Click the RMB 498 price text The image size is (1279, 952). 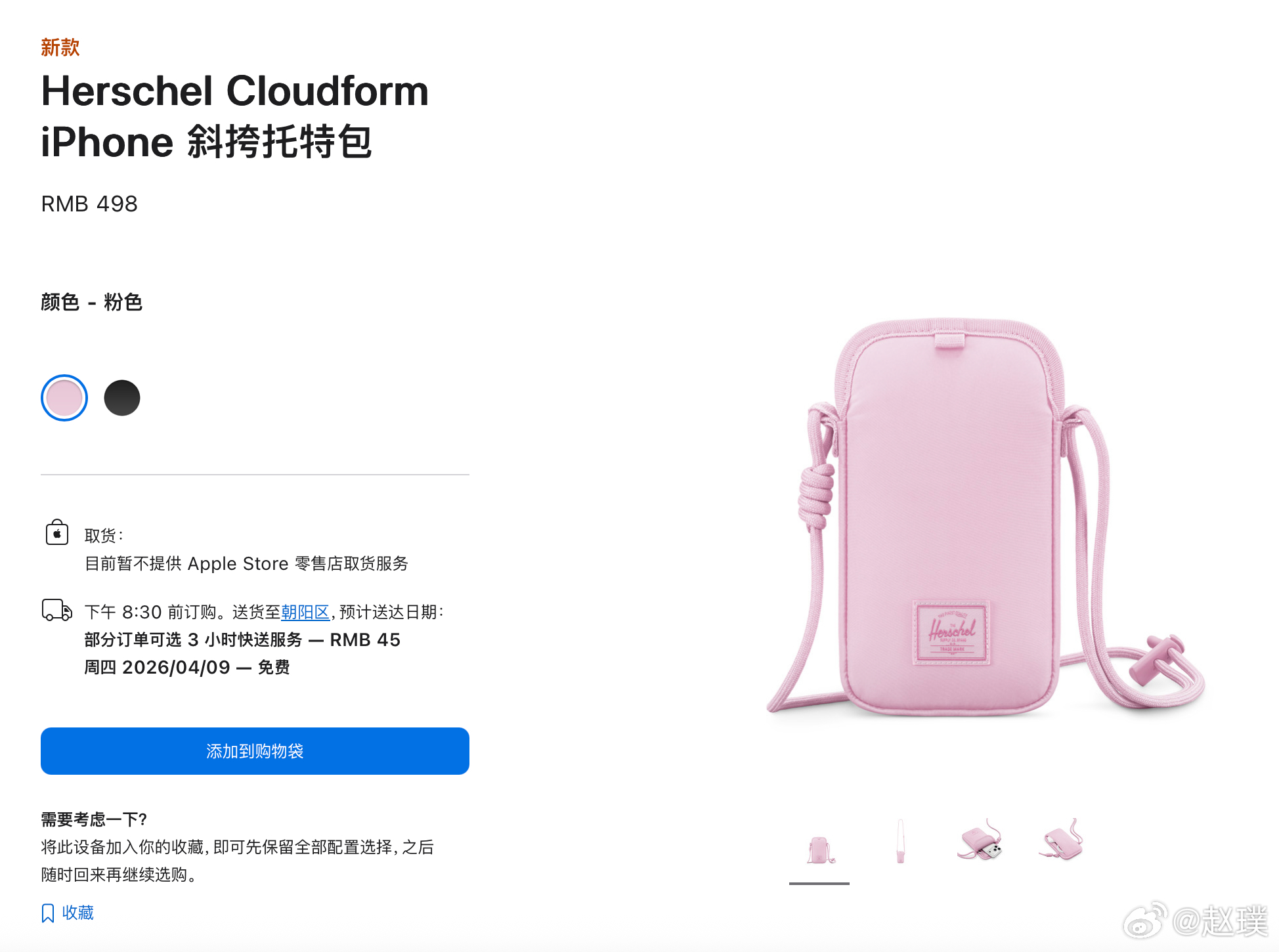tap(89, 204)
